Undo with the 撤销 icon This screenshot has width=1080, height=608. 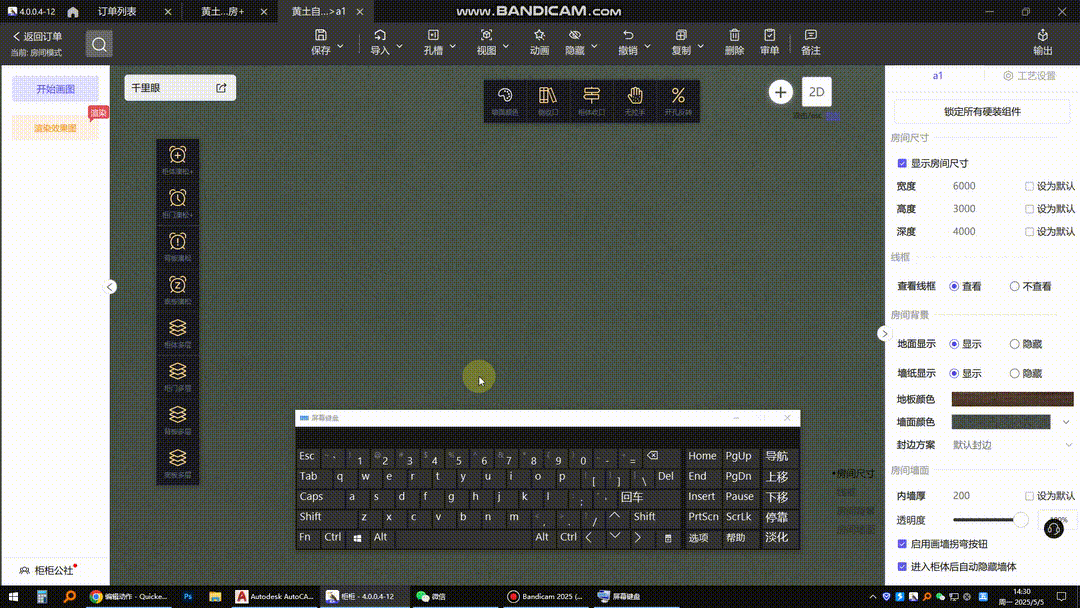pos(627,35)
